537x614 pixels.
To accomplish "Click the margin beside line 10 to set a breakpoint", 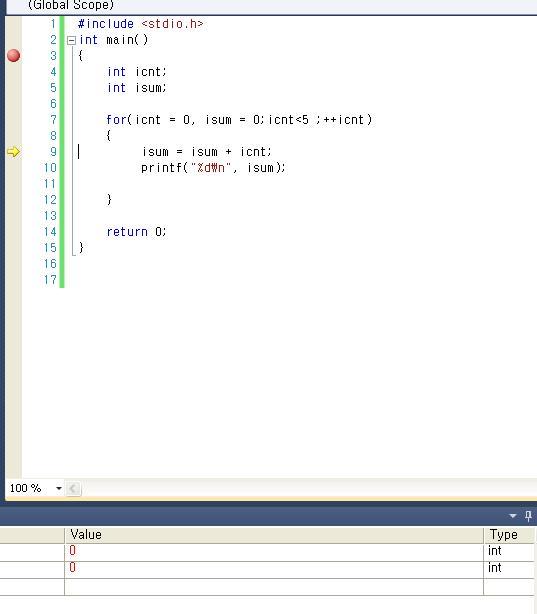I will click(13, 168).
